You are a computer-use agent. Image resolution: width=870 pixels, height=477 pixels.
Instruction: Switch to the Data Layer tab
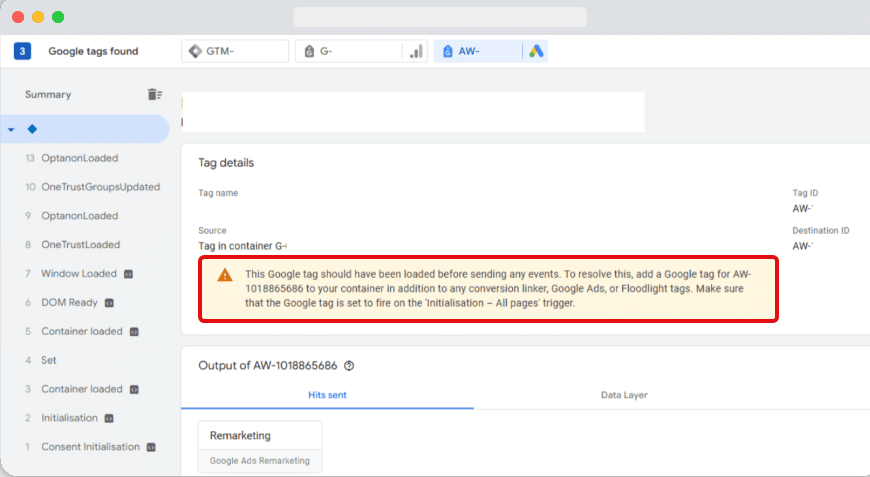pyautogui.click(x=624, y=395)
